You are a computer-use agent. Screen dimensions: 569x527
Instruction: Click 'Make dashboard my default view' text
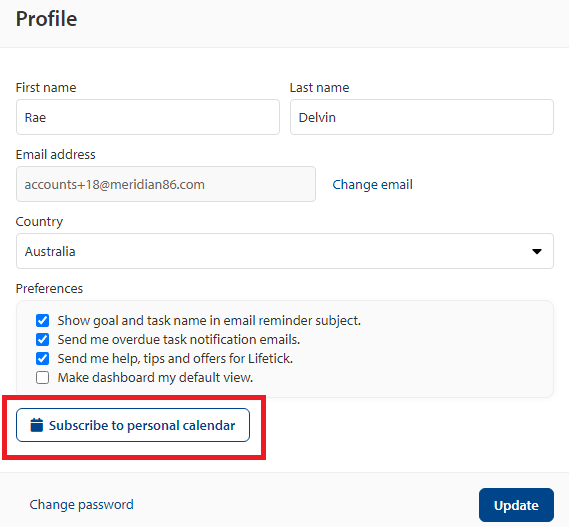coord(155,378)
